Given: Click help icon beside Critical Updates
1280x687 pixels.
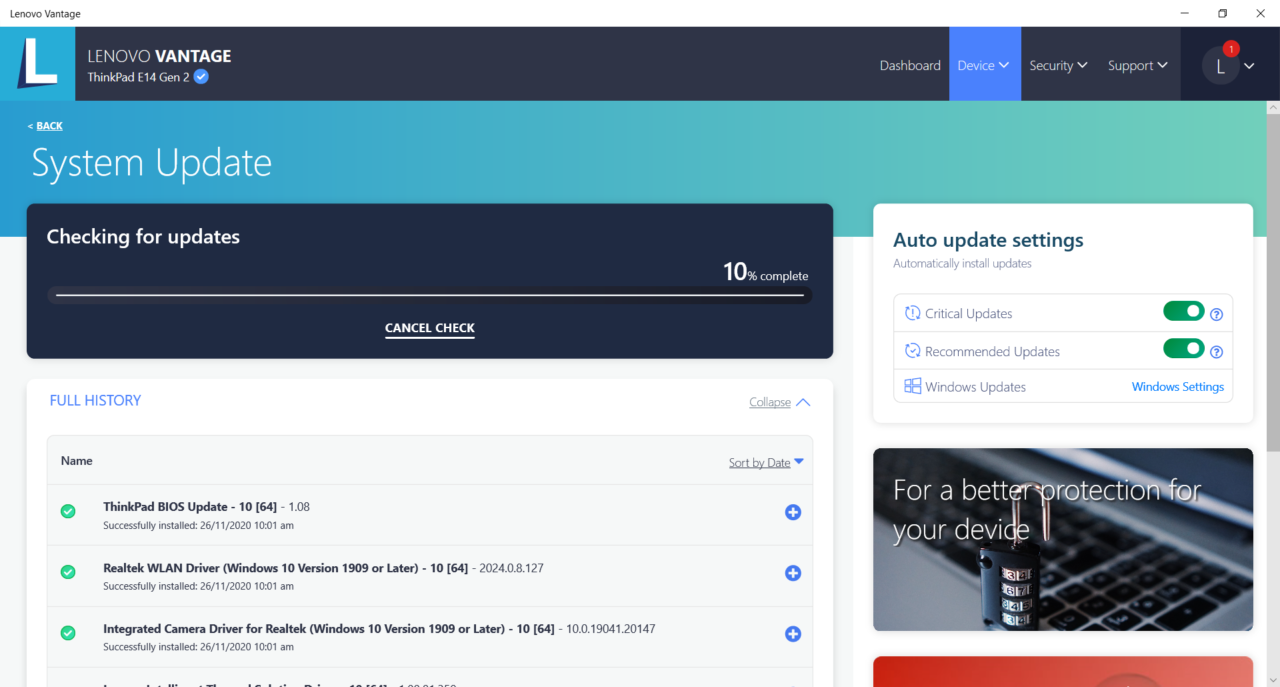Looking at the screenshot, I should (1217, 314).
